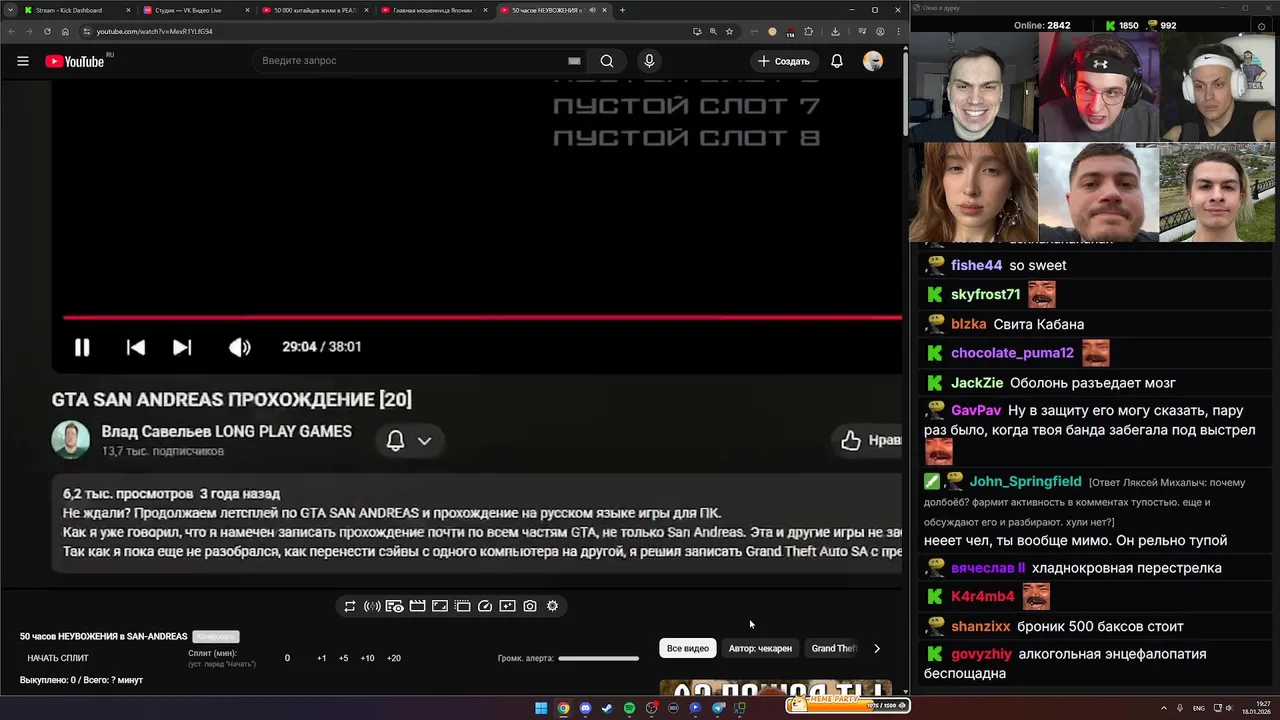Mute the video volume speaker icon

(x=240, y=347)
